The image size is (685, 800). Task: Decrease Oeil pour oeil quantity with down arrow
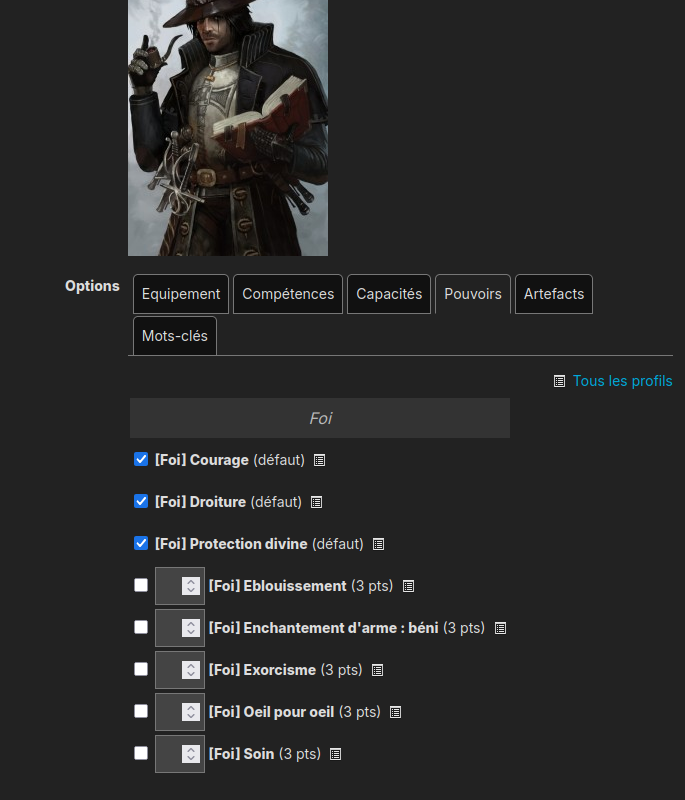coord(191,716)
